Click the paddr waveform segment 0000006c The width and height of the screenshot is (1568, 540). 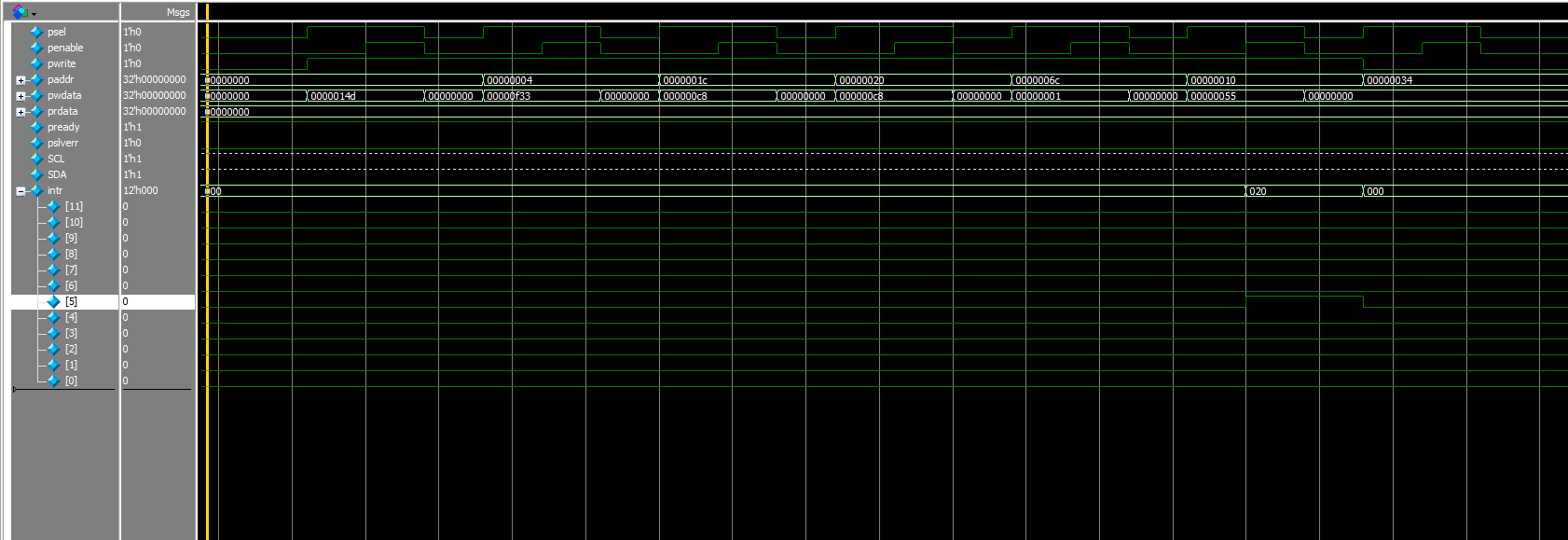pos(1099,80)
